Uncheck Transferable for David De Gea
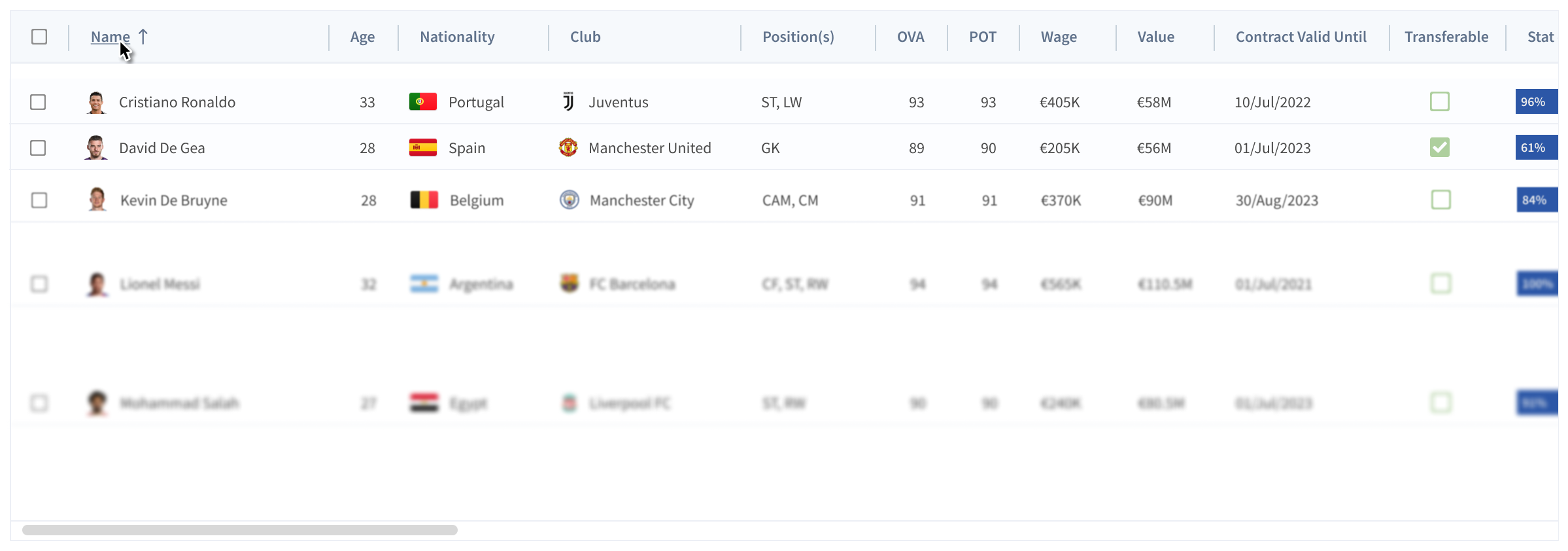The height and width of the screenshot is (551, 1568). click(1440, 147)
